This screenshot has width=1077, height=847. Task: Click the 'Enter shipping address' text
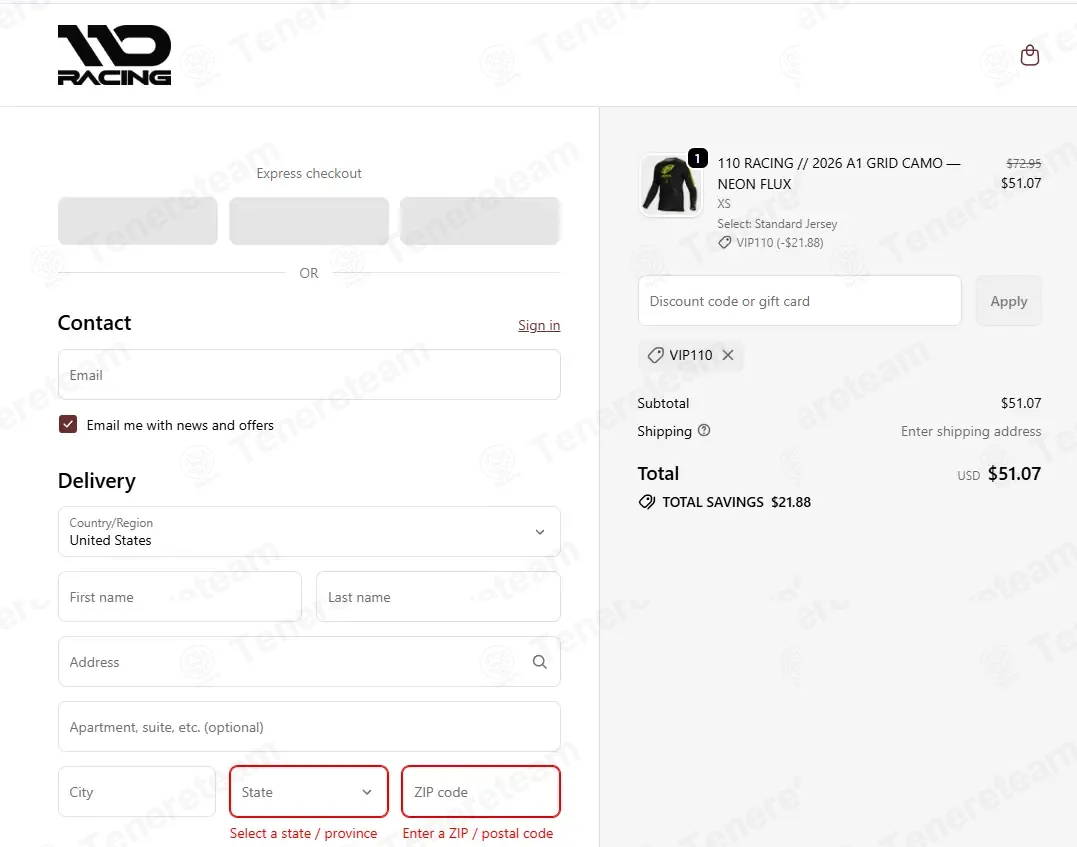point(971,431)
